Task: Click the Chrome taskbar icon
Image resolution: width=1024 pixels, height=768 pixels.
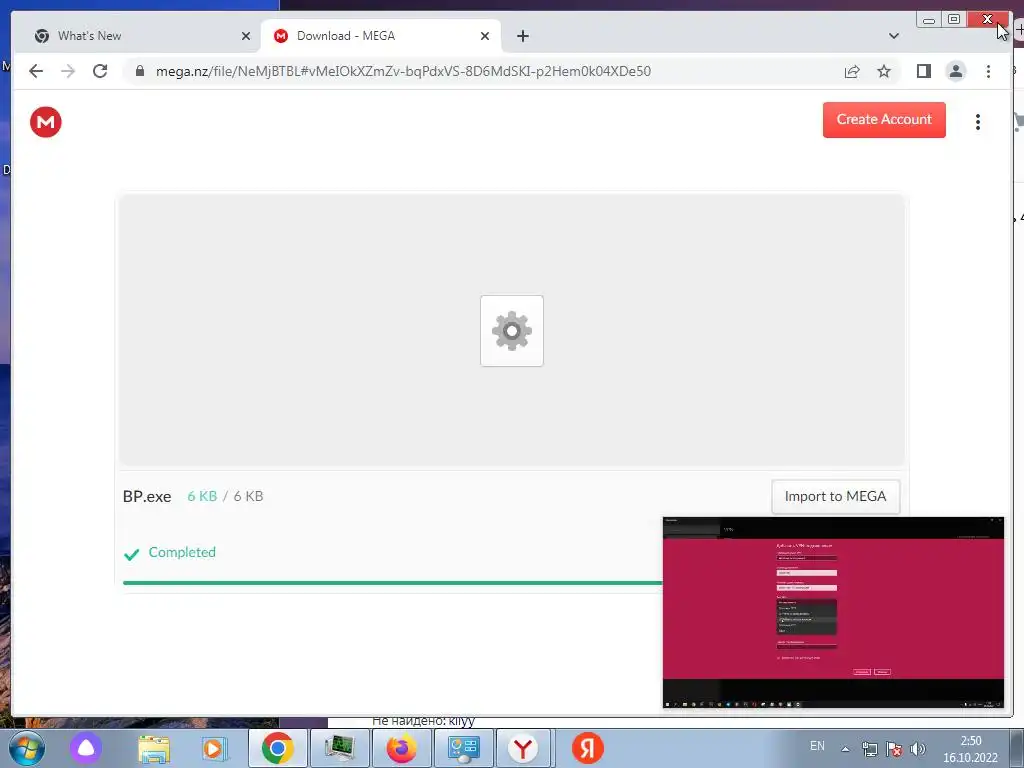Action: point(278,748)
